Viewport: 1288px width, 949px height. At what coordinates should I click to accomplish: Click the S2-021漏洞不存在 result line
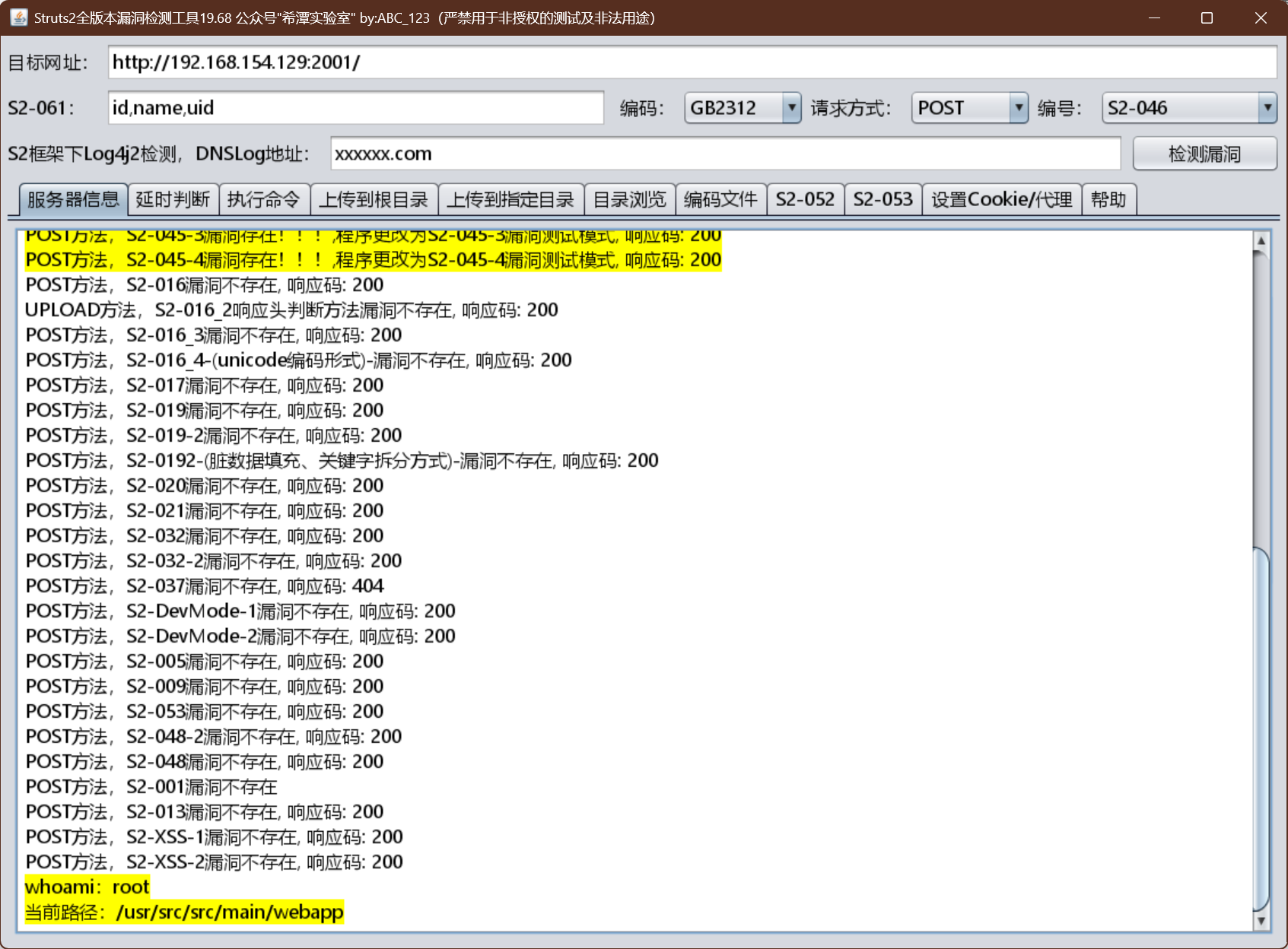(205, 511)
